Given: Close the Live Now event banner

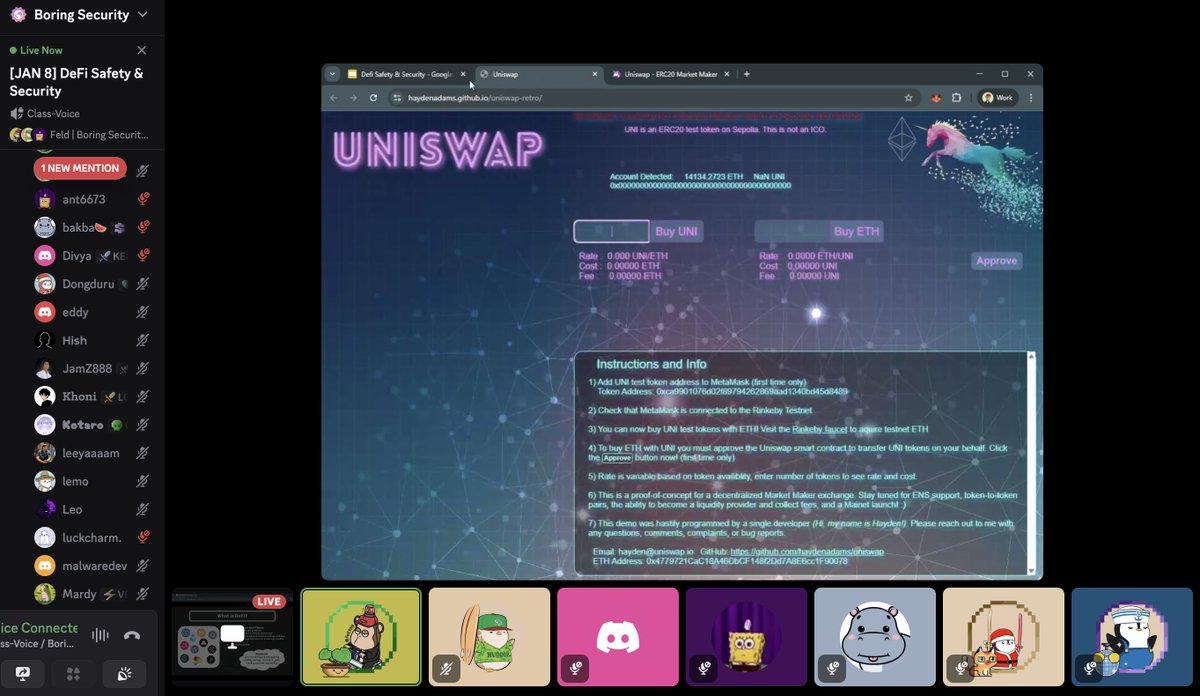Looking at the screenshot, I should point(141,50).
